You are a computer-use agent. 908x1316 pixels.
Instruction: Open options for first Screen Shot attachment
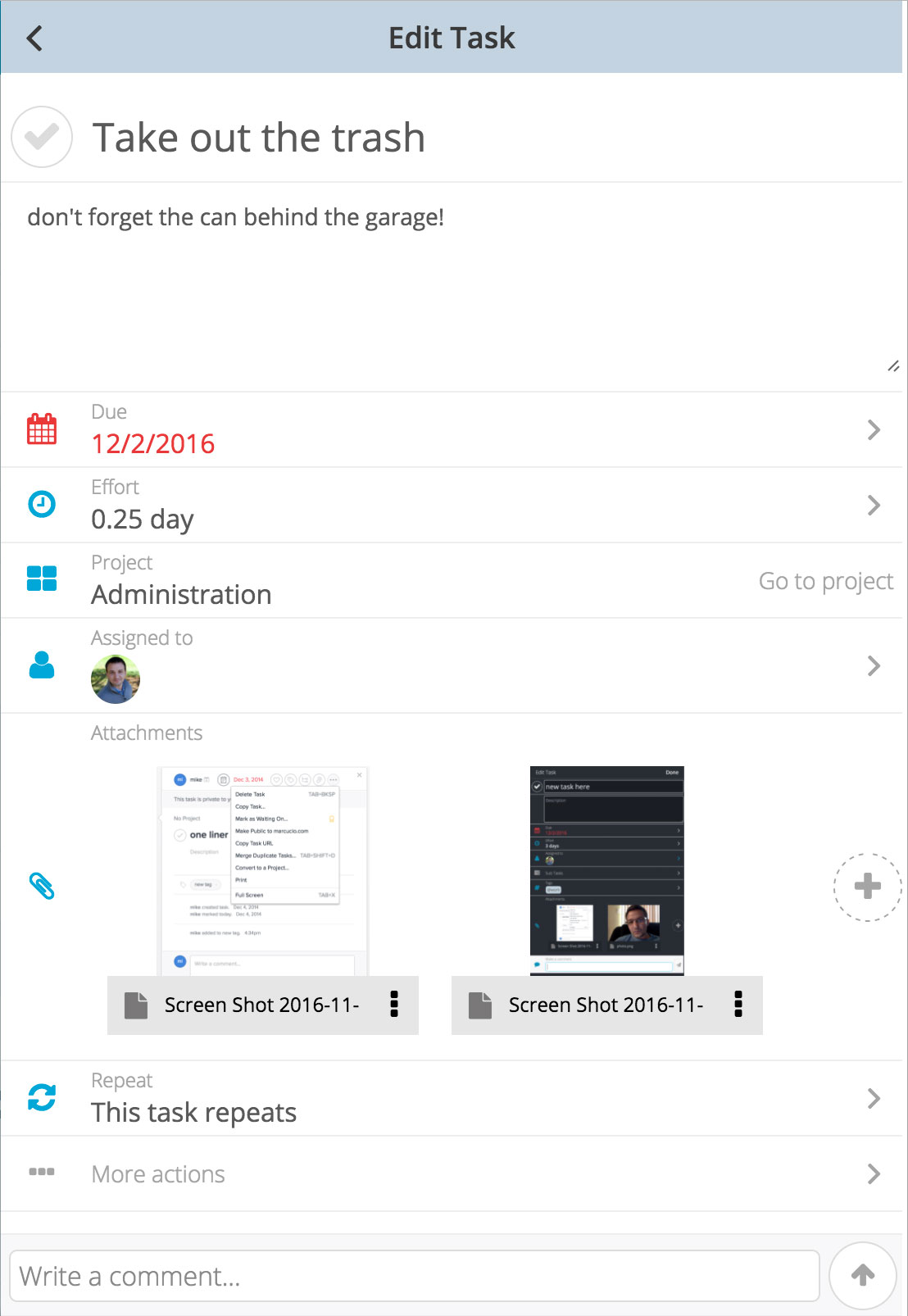click(x=394, y=1004)
